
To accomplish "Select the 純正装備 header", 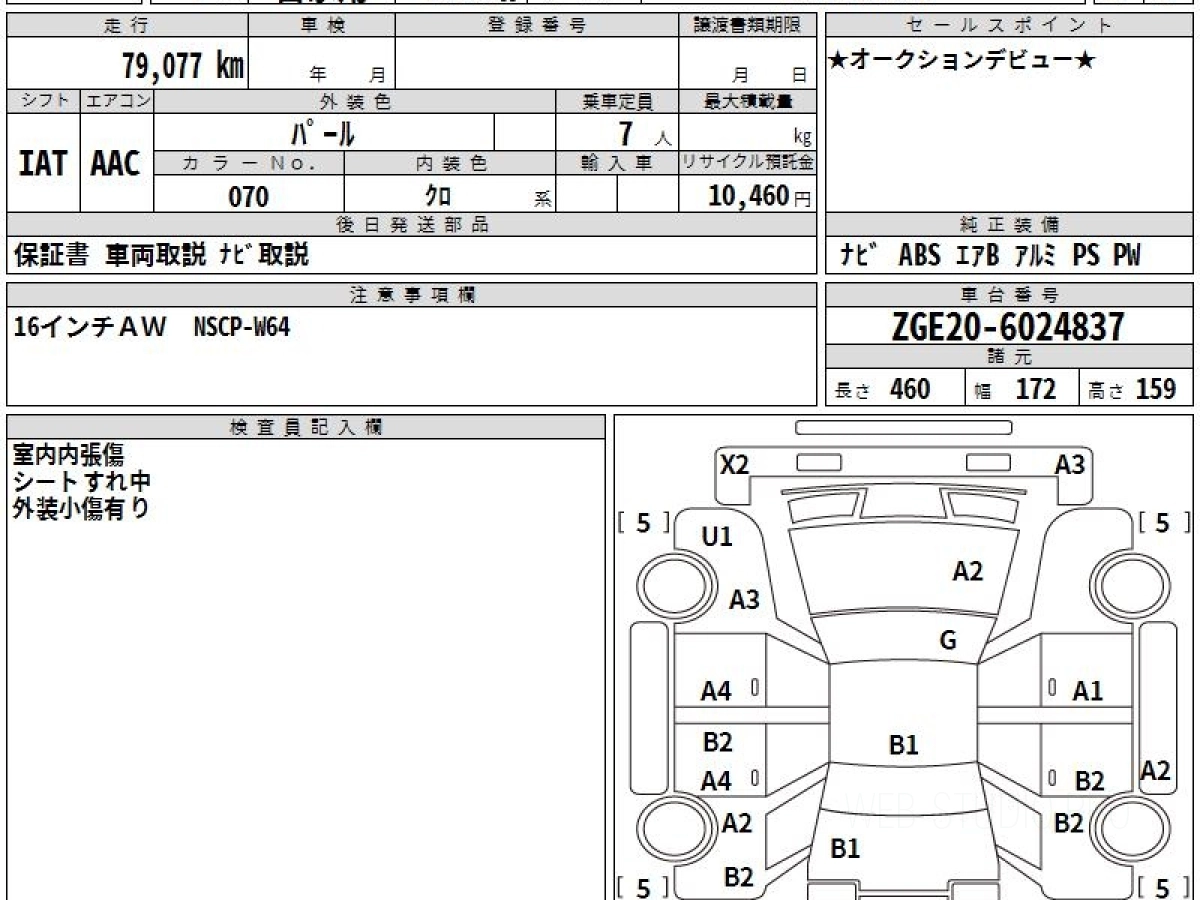I will (1010, 225).
